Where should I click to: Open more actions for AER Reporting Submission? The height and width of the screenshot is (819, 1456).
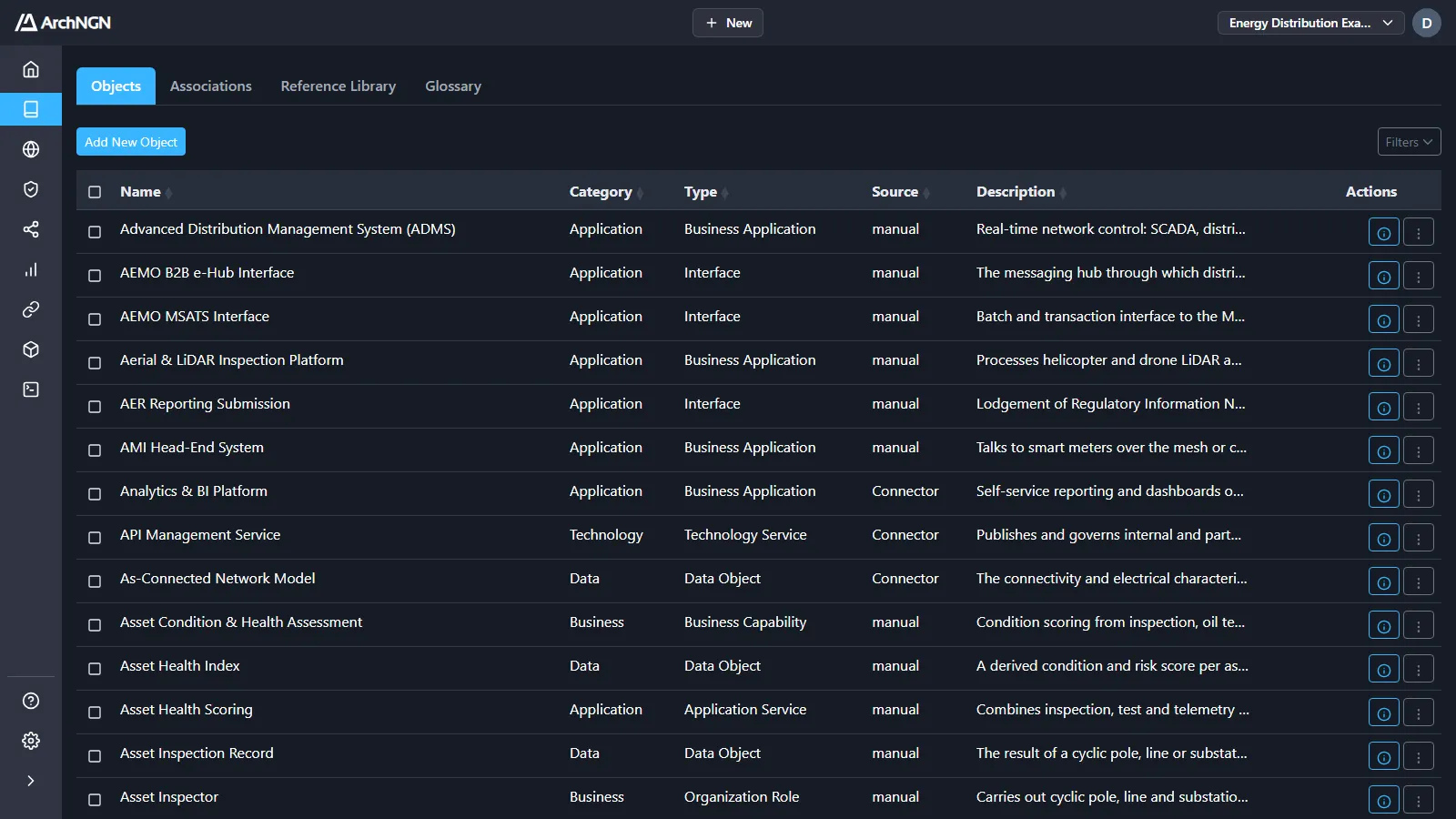1418,407
